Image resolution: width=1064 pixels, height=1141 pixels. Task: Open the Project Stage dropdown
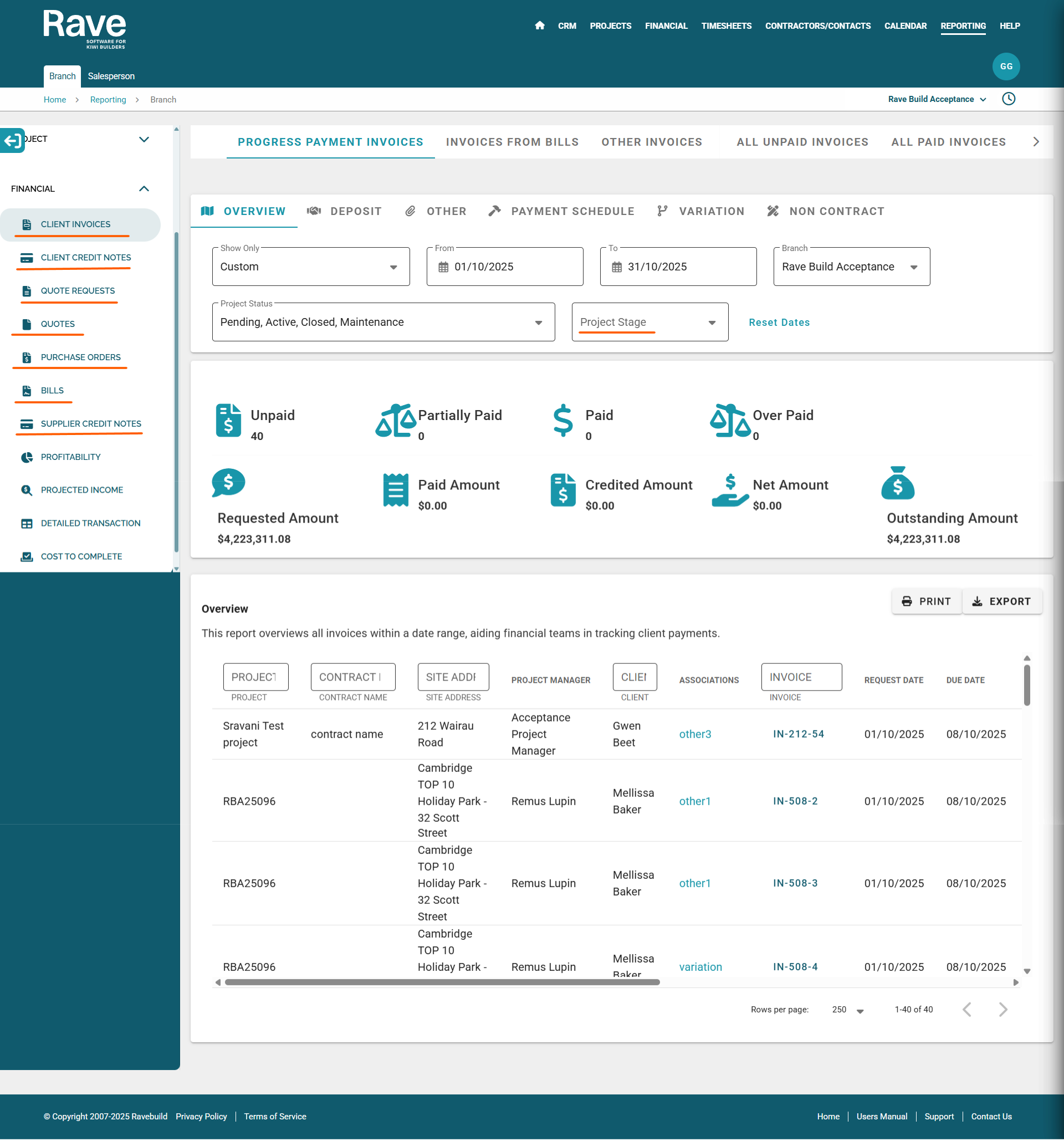point(649,323)
